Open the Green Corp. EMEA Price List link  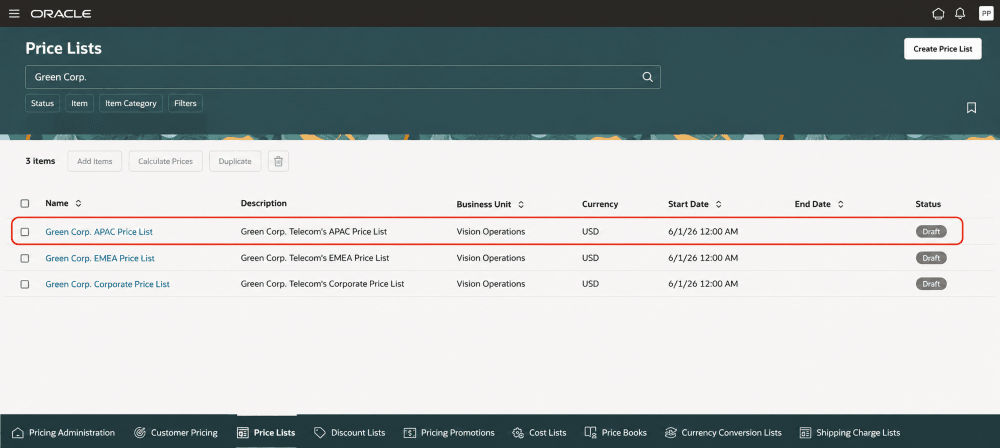99,258
